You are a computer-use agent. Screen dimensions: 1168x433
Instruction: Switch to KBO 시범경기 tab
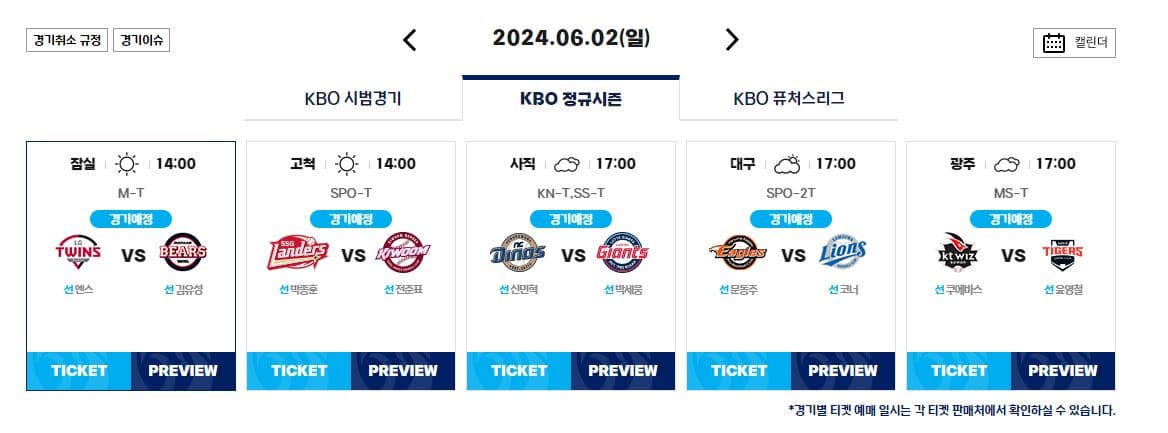point(353,98)
